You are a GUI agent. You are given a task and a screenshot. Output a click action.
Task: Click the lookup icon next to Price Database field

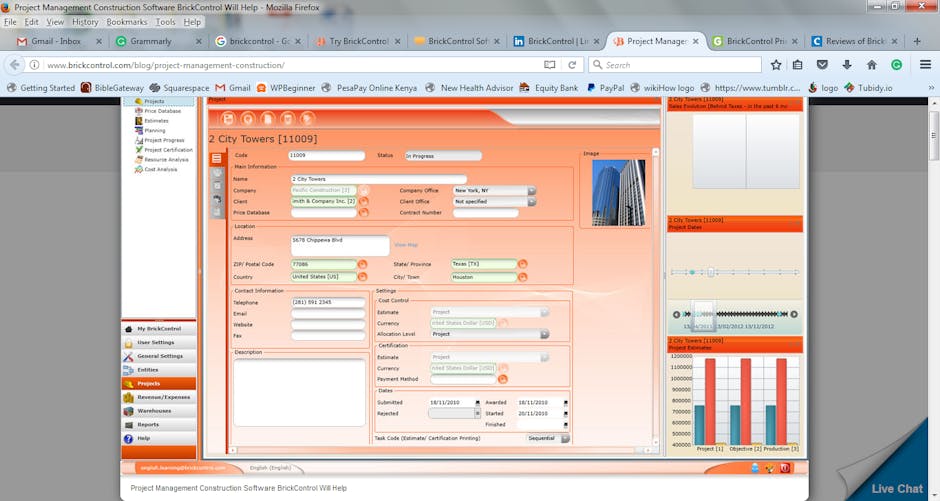point(363,212)
